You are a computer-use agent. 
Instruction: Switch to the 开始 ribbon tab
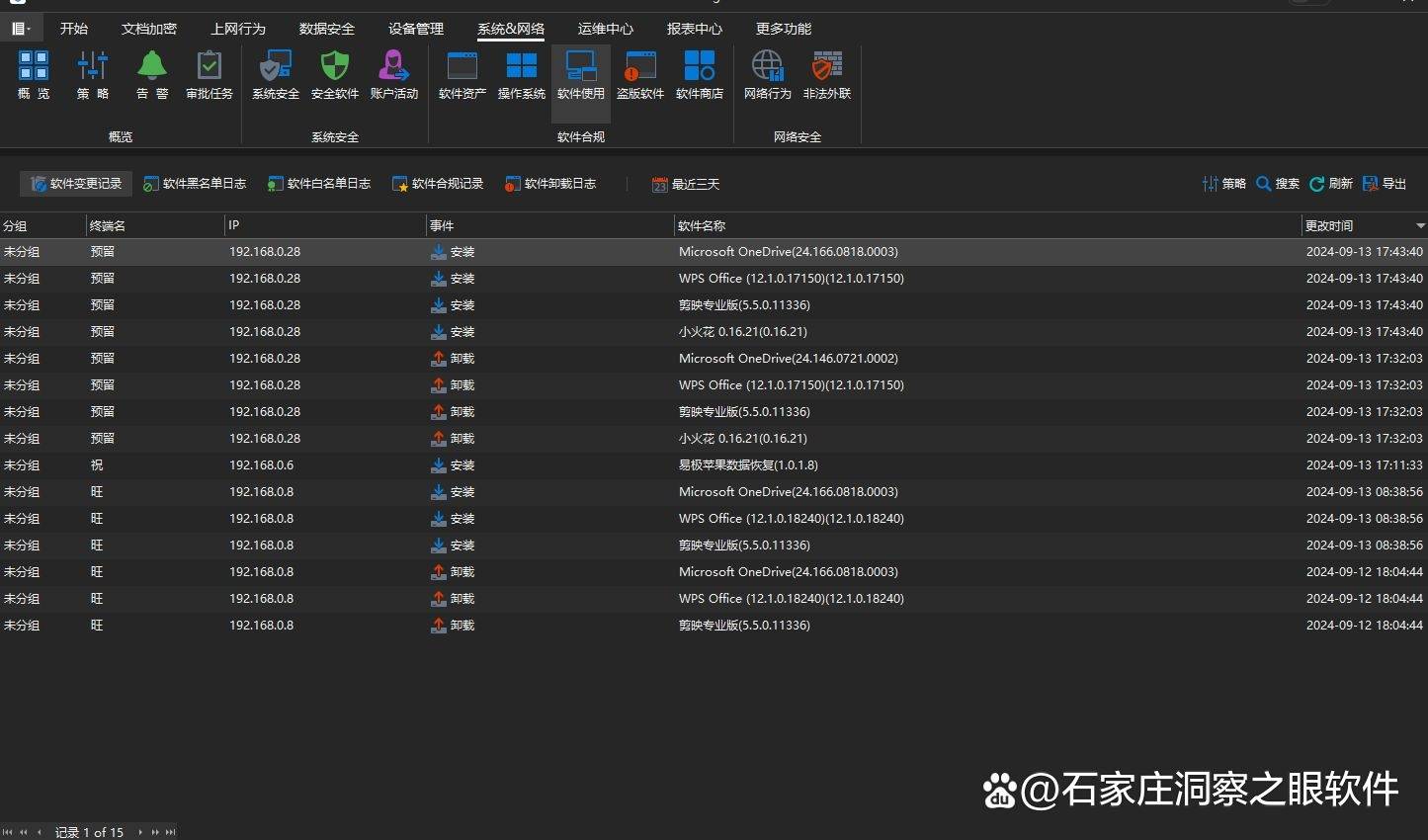[74, 29]
